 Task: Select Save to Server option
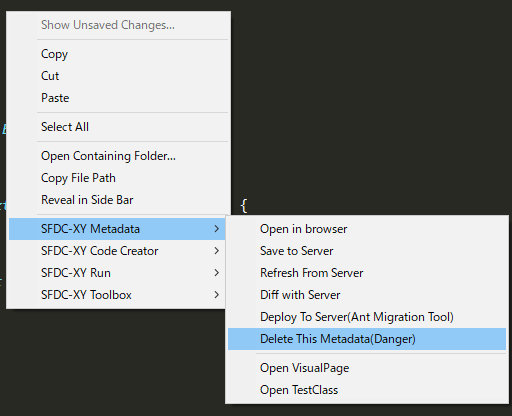point(367,251)
